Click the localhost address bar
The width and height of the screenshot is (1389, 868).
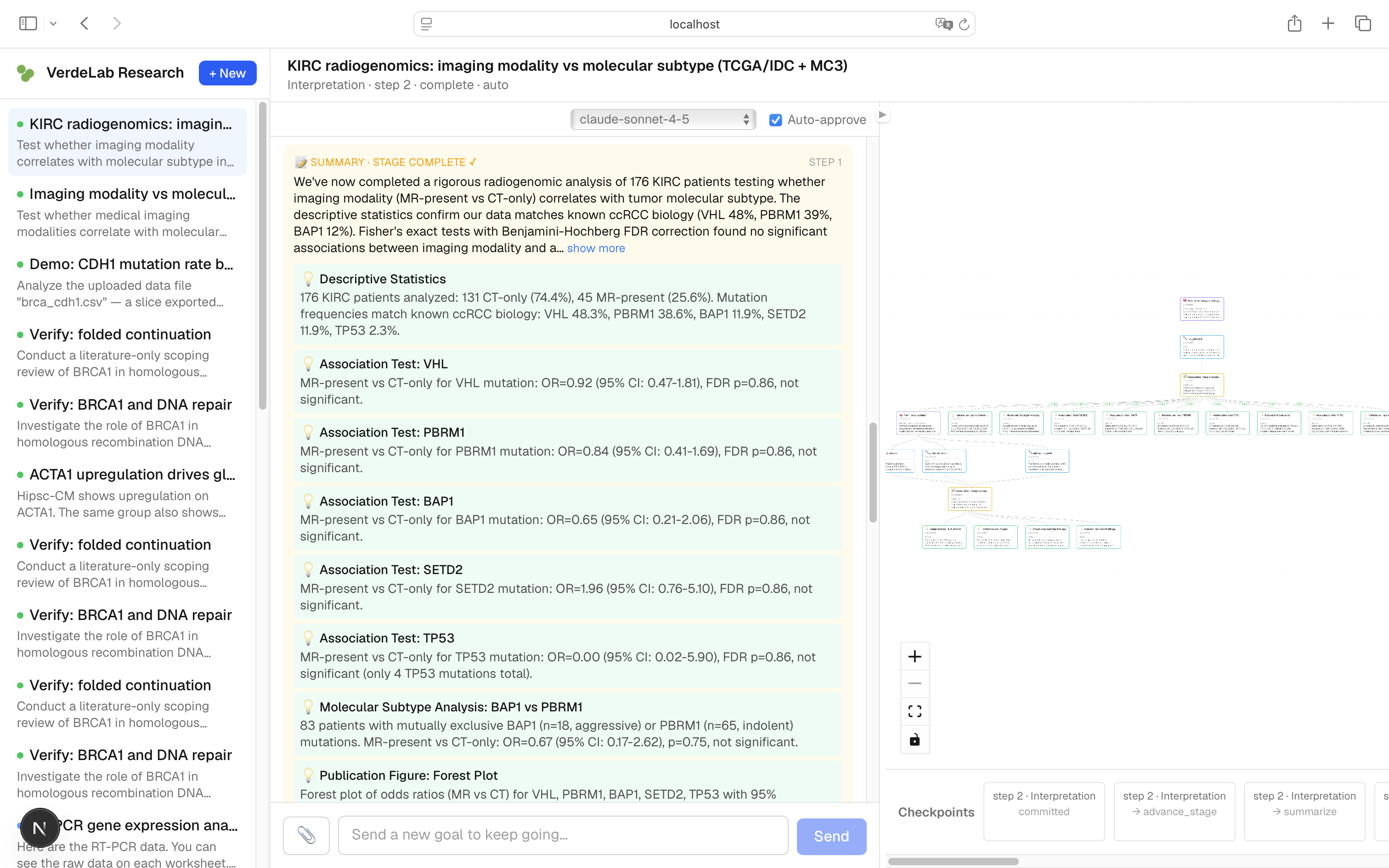coord(694,24)
